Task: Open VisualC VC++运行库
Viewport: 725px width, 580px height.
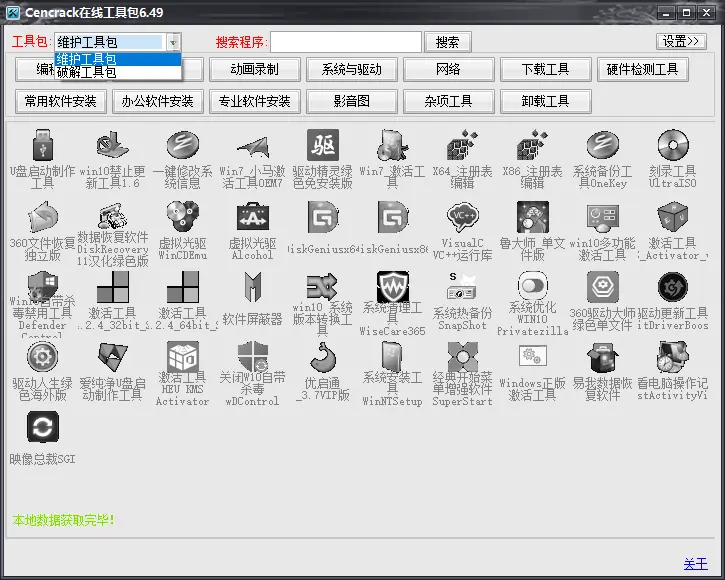Action: [462, 216]
